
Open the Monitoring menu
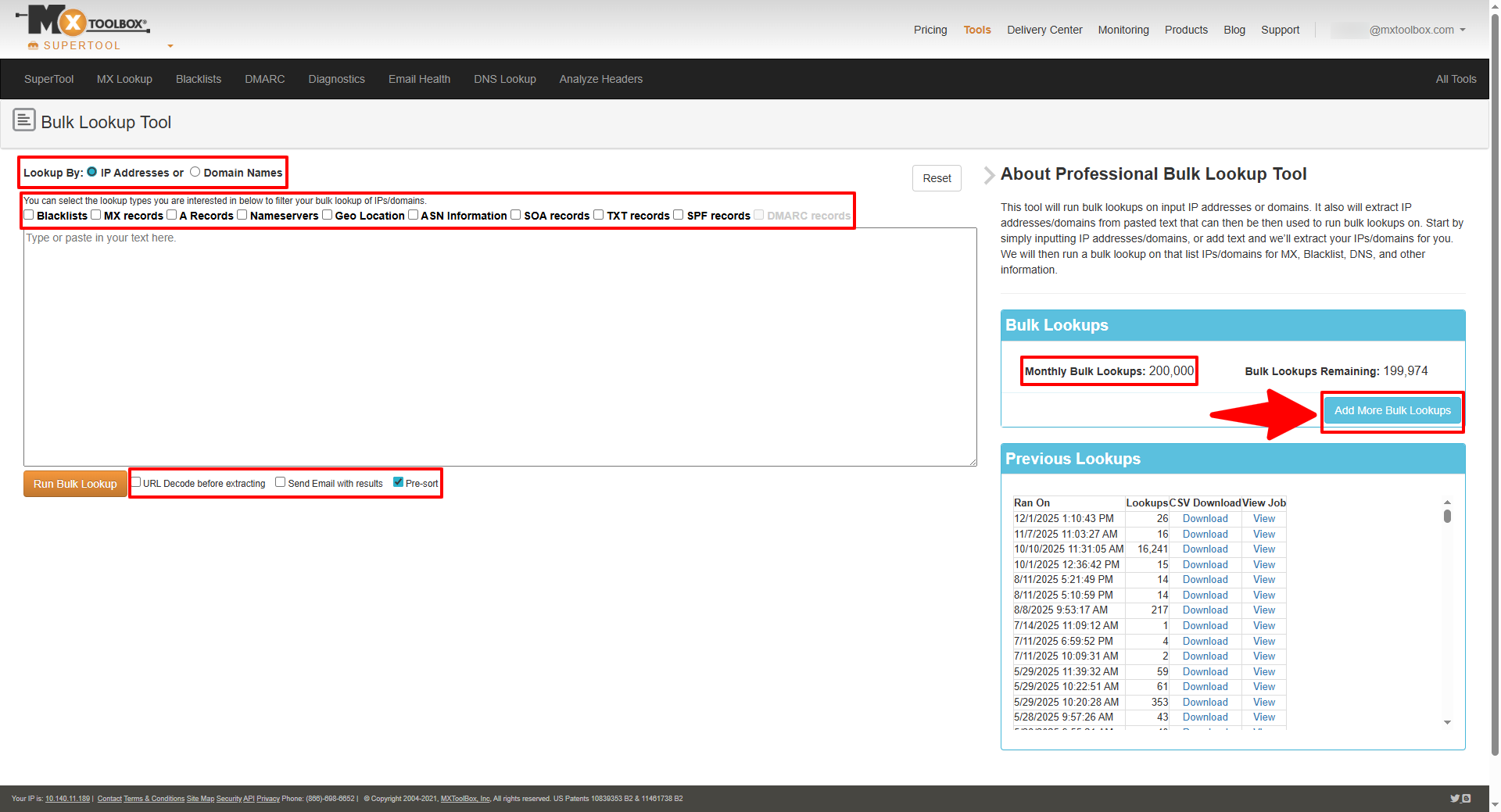pos(1123,30)
